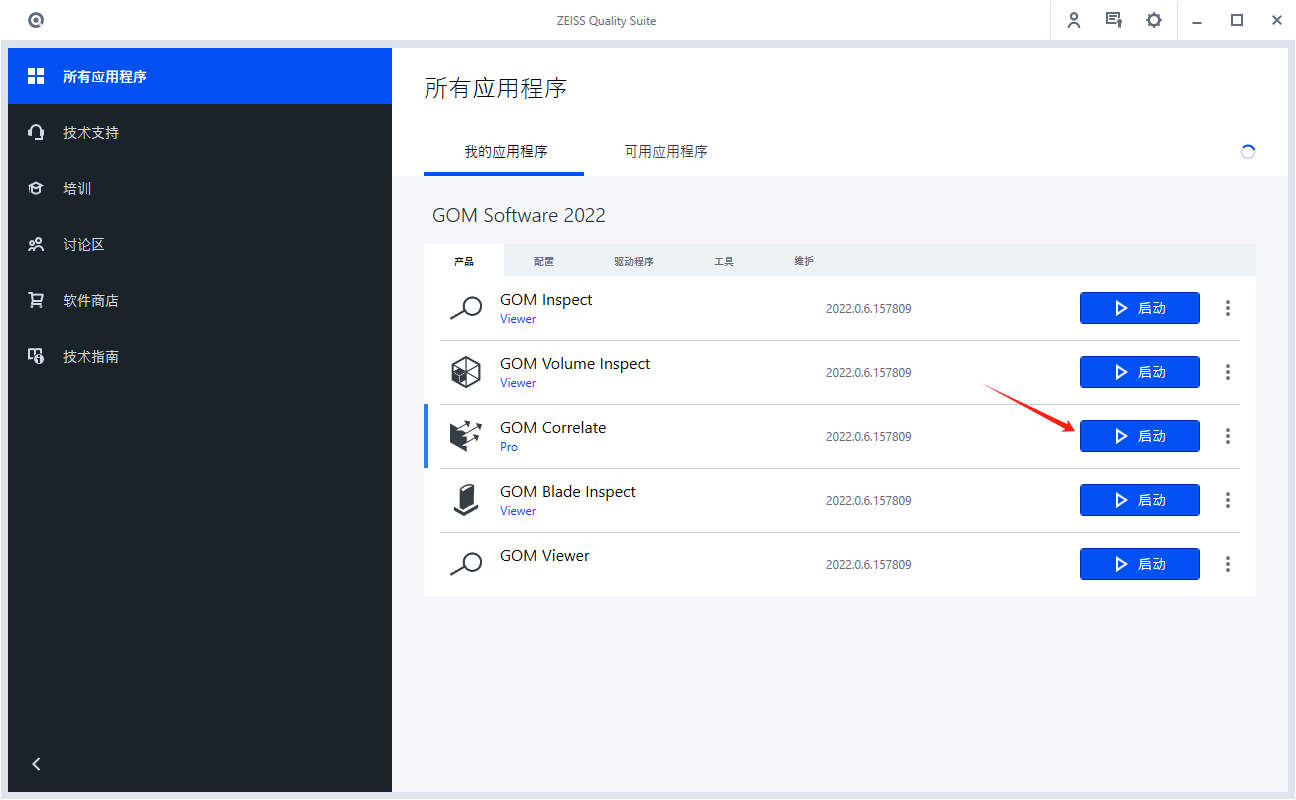Launch GOM Correlate with its 启动 button
1296x800 pixels.
pyautogui.click(x=1139, y=436)
